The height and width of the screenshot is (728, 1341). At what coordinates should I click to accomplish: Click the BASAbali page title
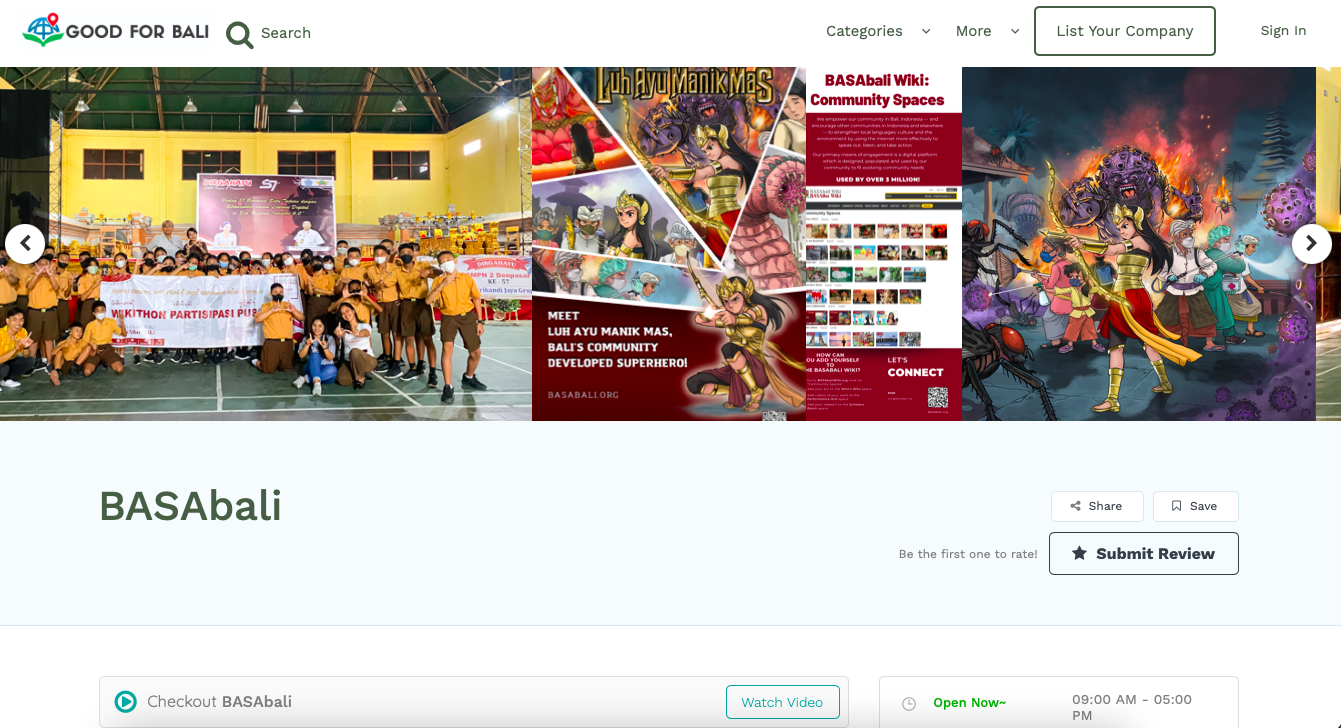(190, 506)
